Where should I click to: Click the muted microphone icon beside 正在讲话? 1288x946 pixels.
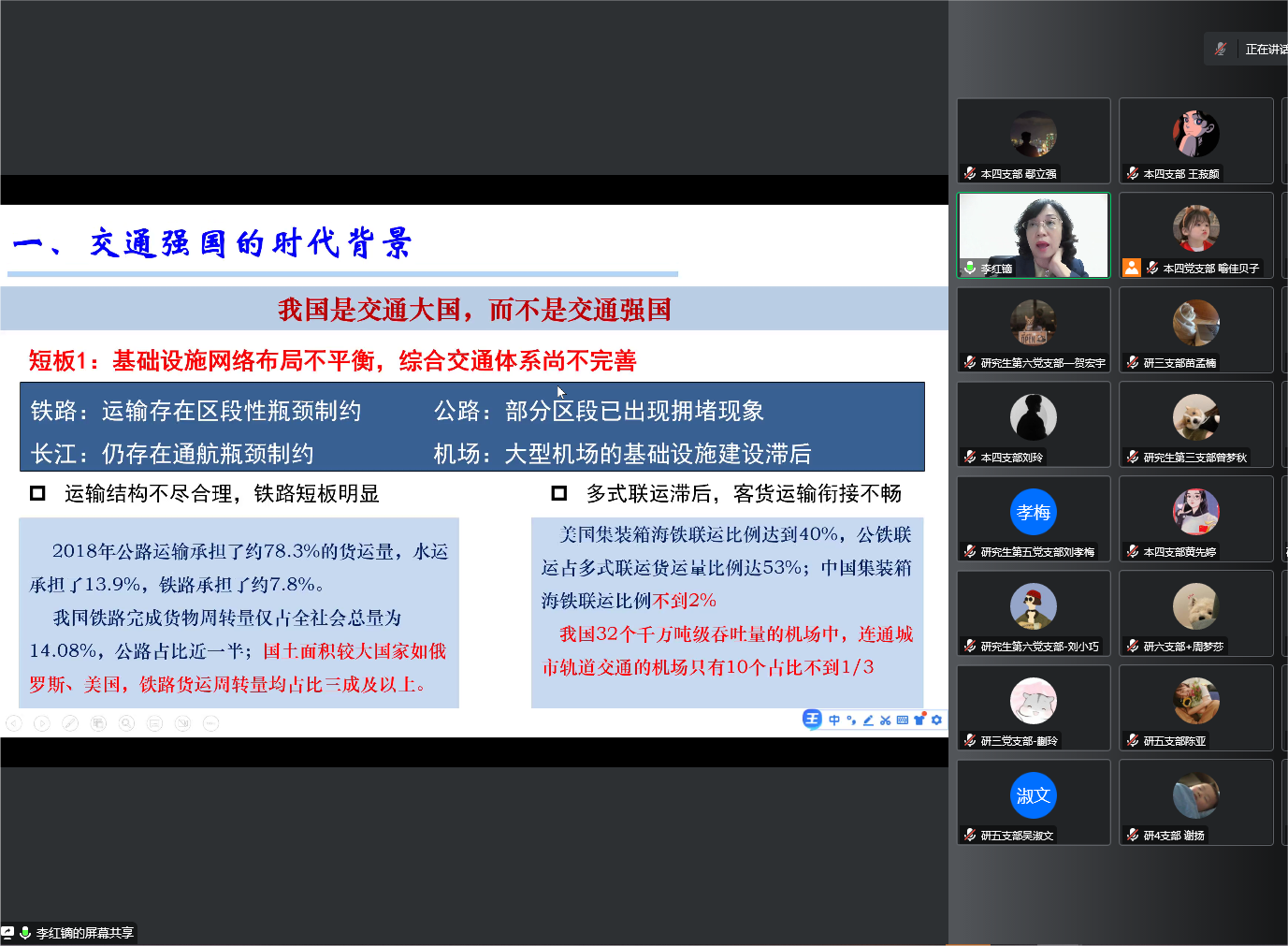click(x=1221, y=49)
